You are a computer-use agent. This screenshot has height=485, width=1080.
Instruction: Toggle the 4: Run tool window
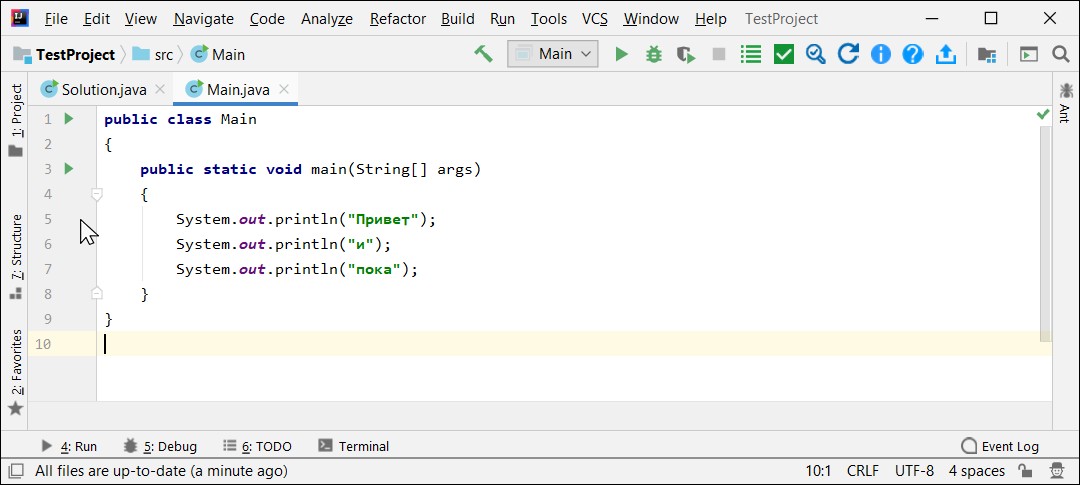point(68,446)
